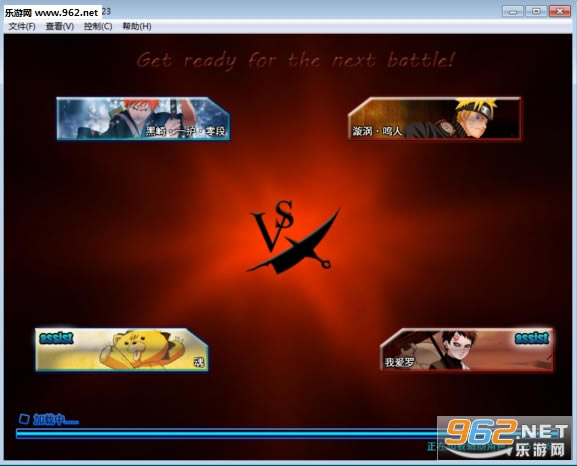
Task: Click the 加载中 loading text
Action: [x=56, y=419]
